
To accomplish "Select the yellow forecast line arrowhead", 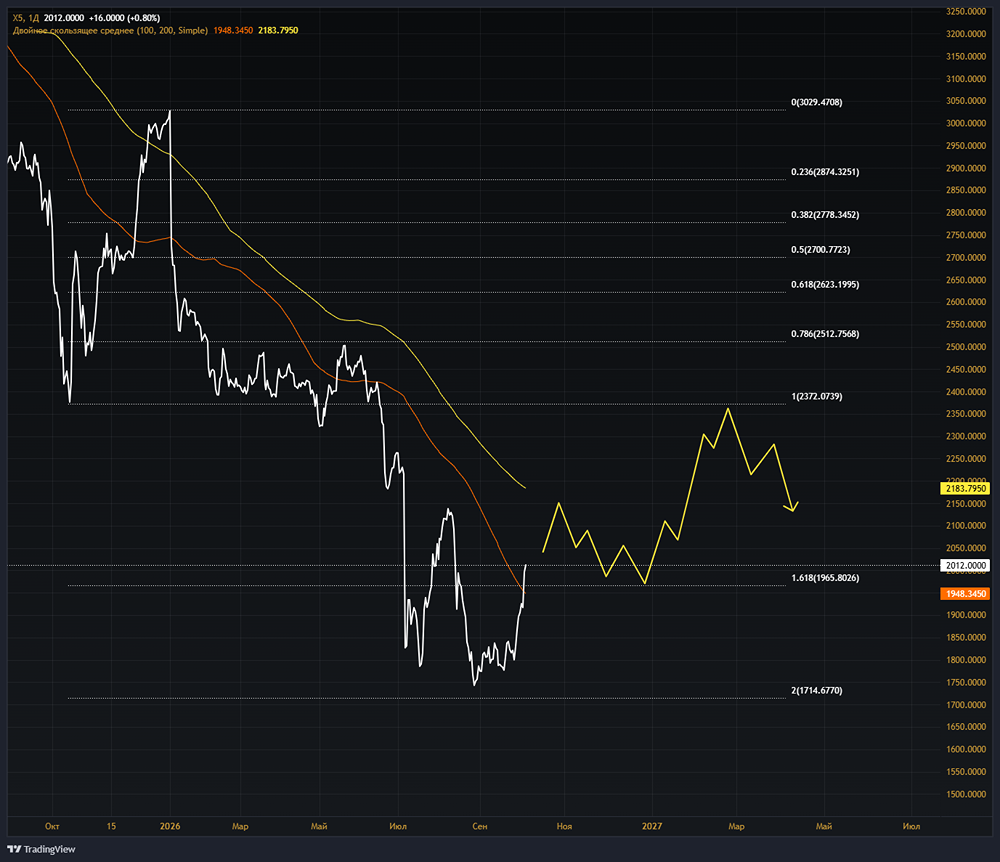I will [791, 507].
